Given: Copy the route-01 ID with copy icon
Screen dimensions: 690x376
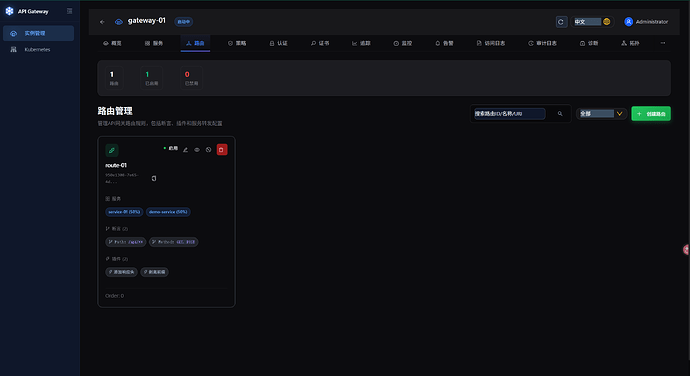Looking at the screenshot, I should pos(154,178).
